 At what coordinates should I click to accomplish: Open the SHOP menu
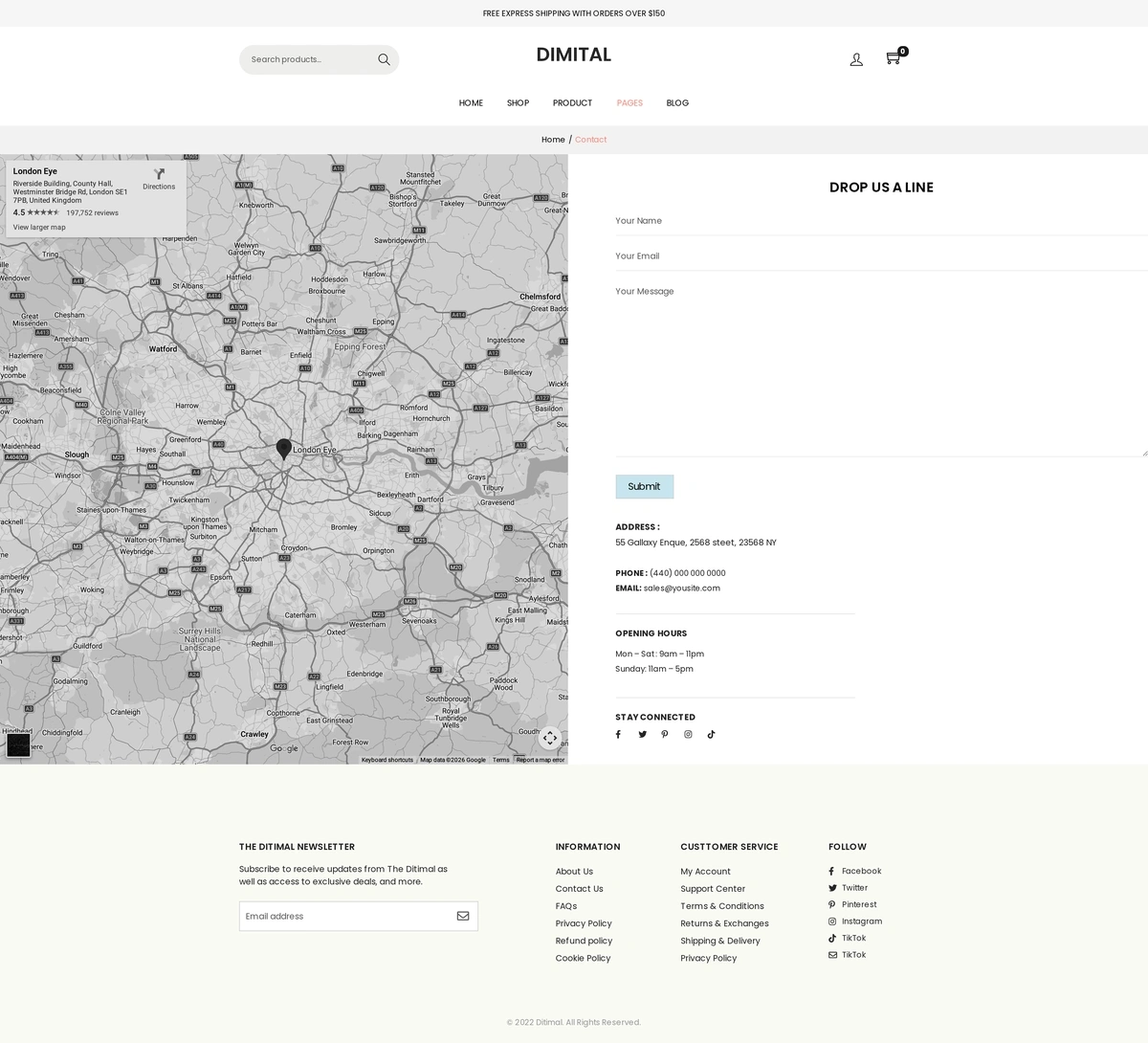tap(518, 103)
